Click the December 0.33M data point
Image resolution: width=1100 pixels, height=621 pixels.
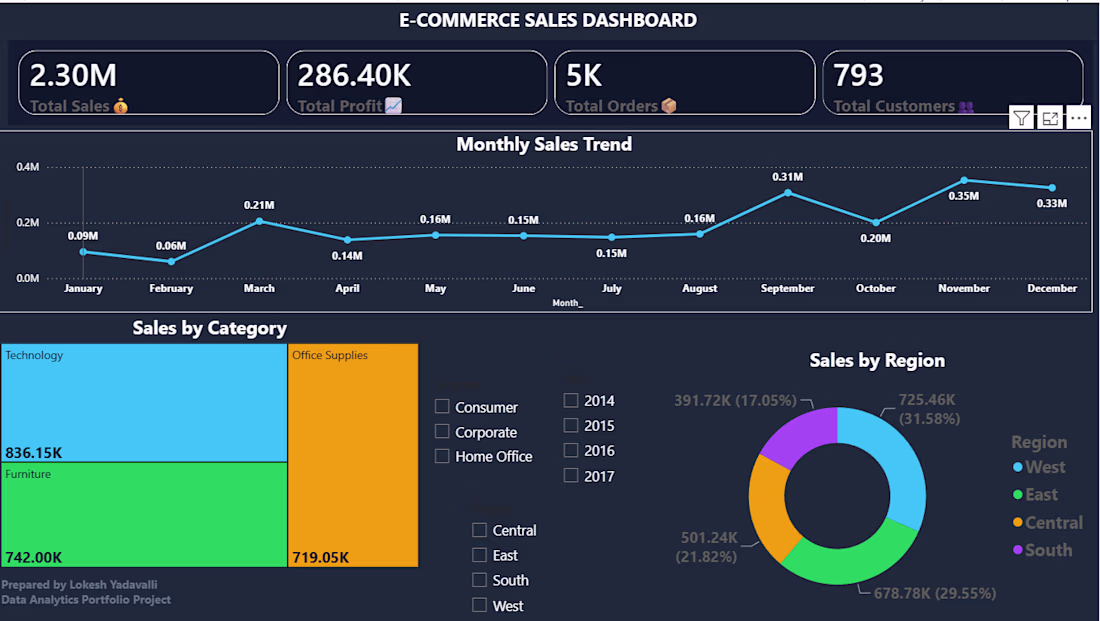point(1052,187)
